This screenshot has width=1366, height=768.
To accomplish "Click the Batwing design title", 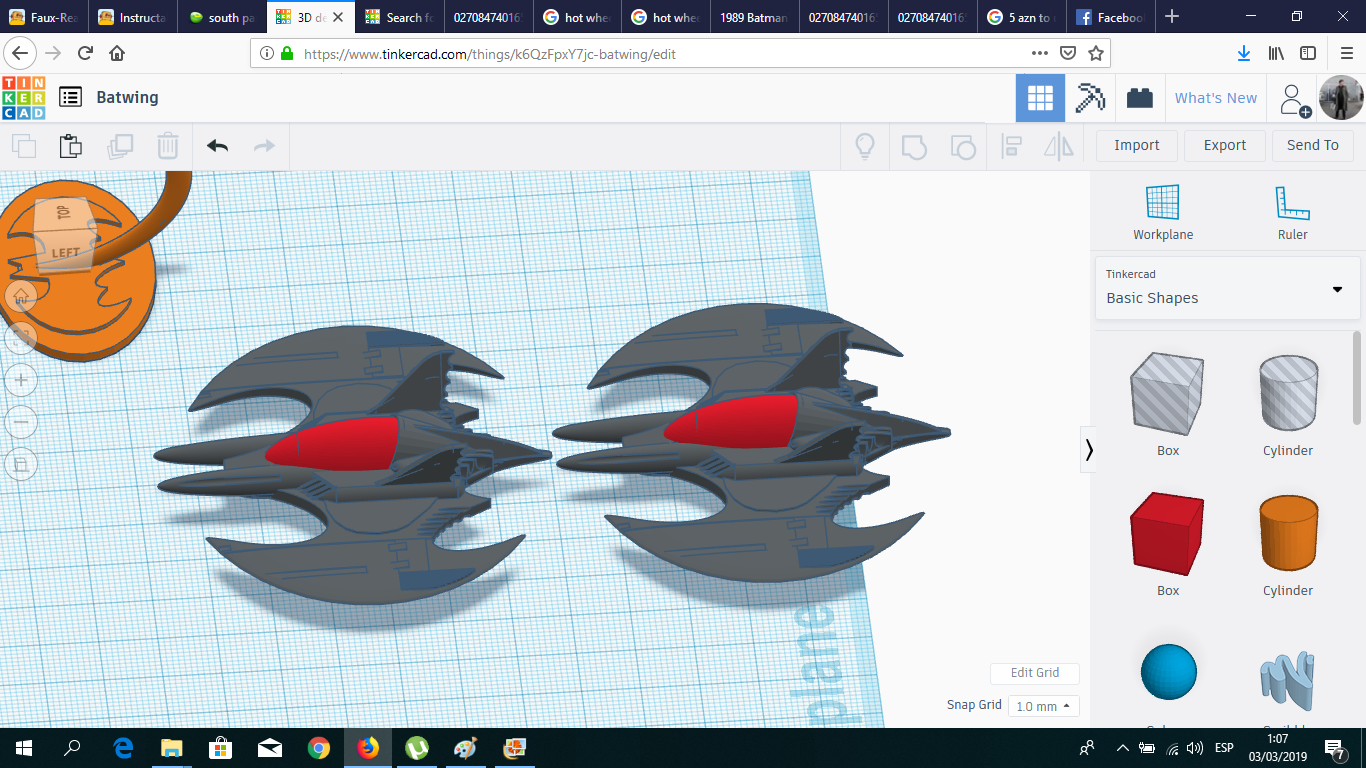I will coord(127,97).
